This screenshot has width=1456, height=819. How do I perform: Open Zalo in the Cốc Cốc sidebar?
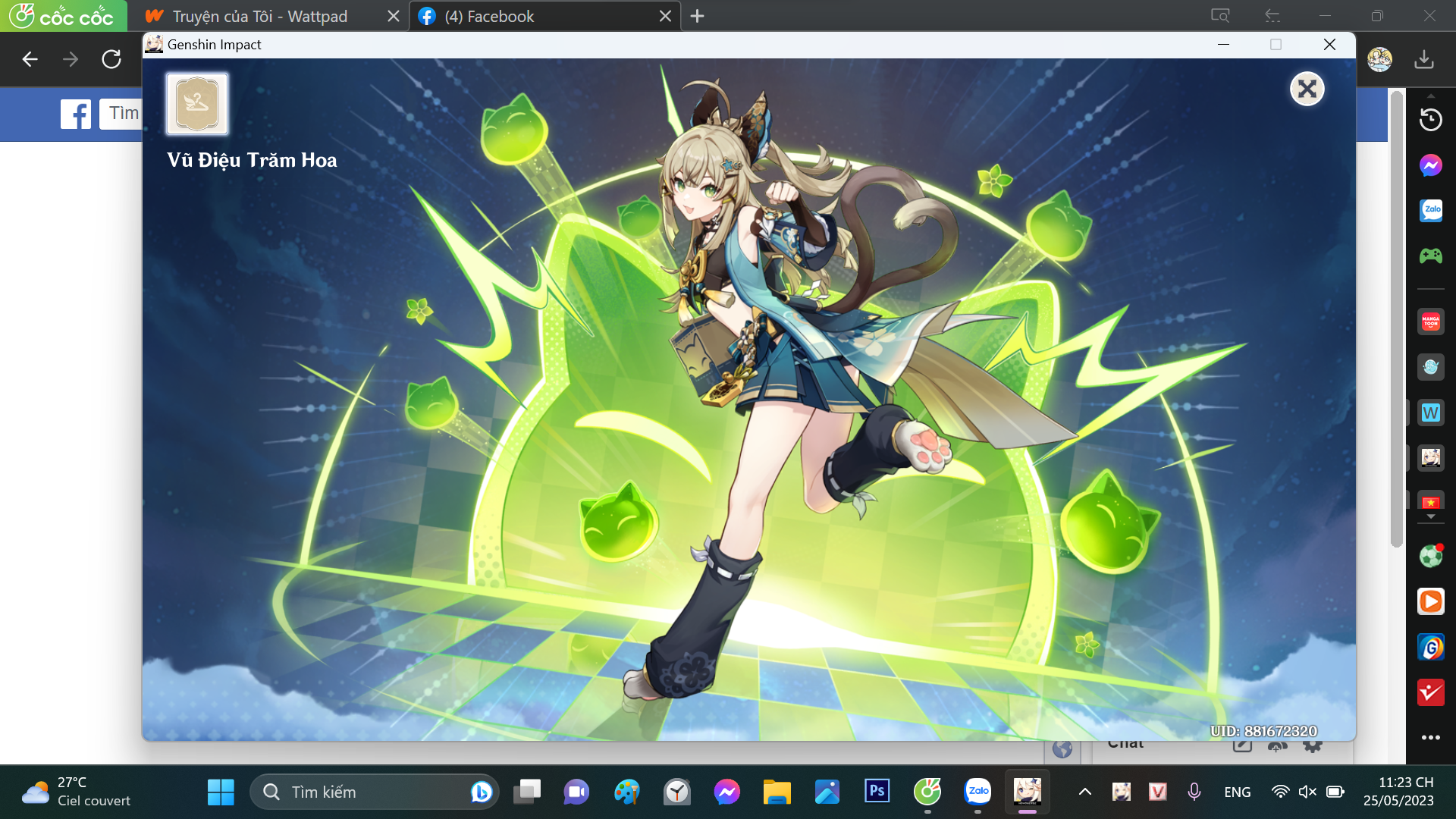(x=1430, y=210)
